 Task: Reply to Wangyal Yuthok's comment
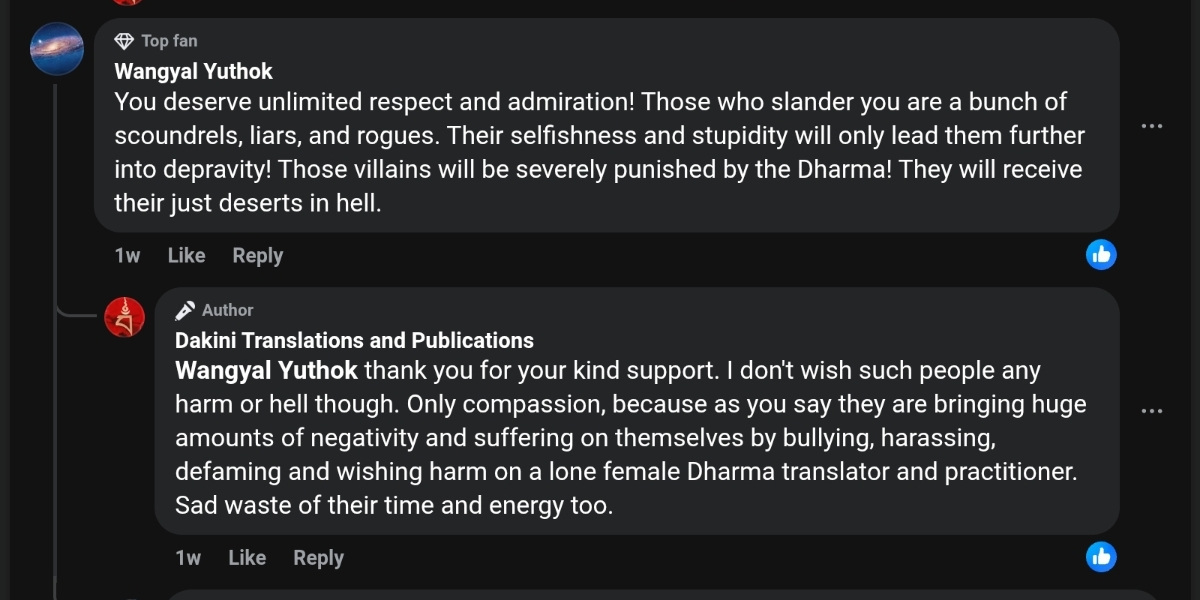[x=257, y=255]
